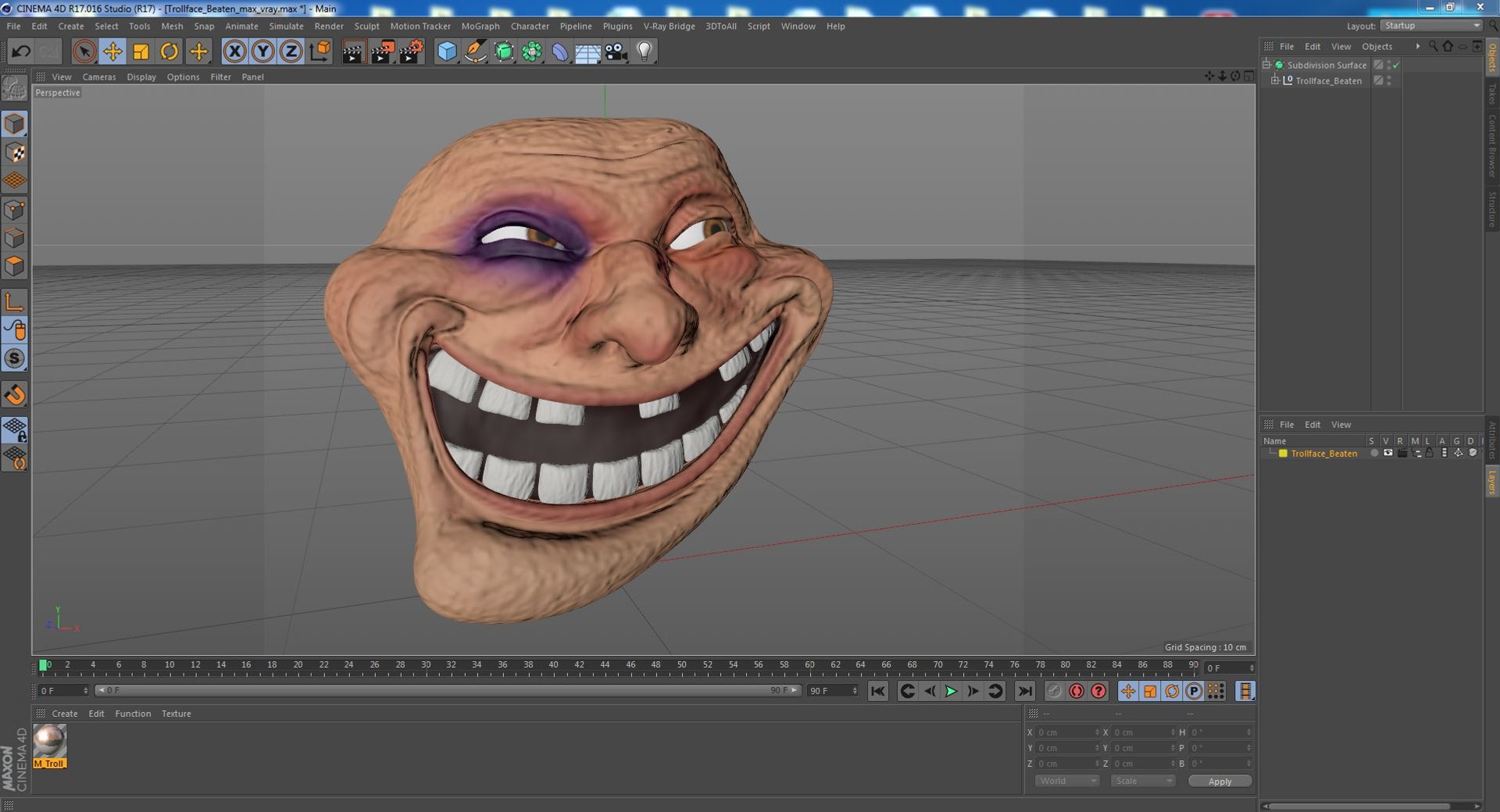Expand the Trollface_Beaten object node
The image size is (1500, 812).
pos(1275,80)
